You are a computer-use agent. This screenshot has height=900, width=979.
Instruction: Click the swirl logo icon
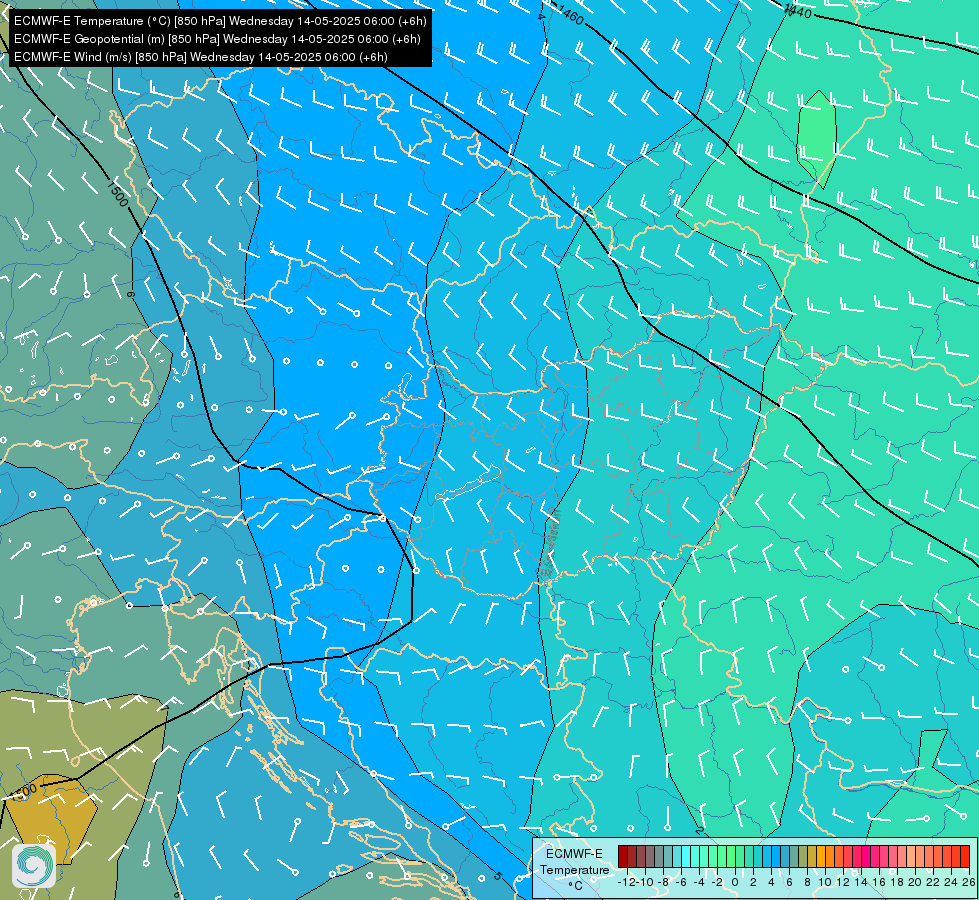[x=34, y=866]
